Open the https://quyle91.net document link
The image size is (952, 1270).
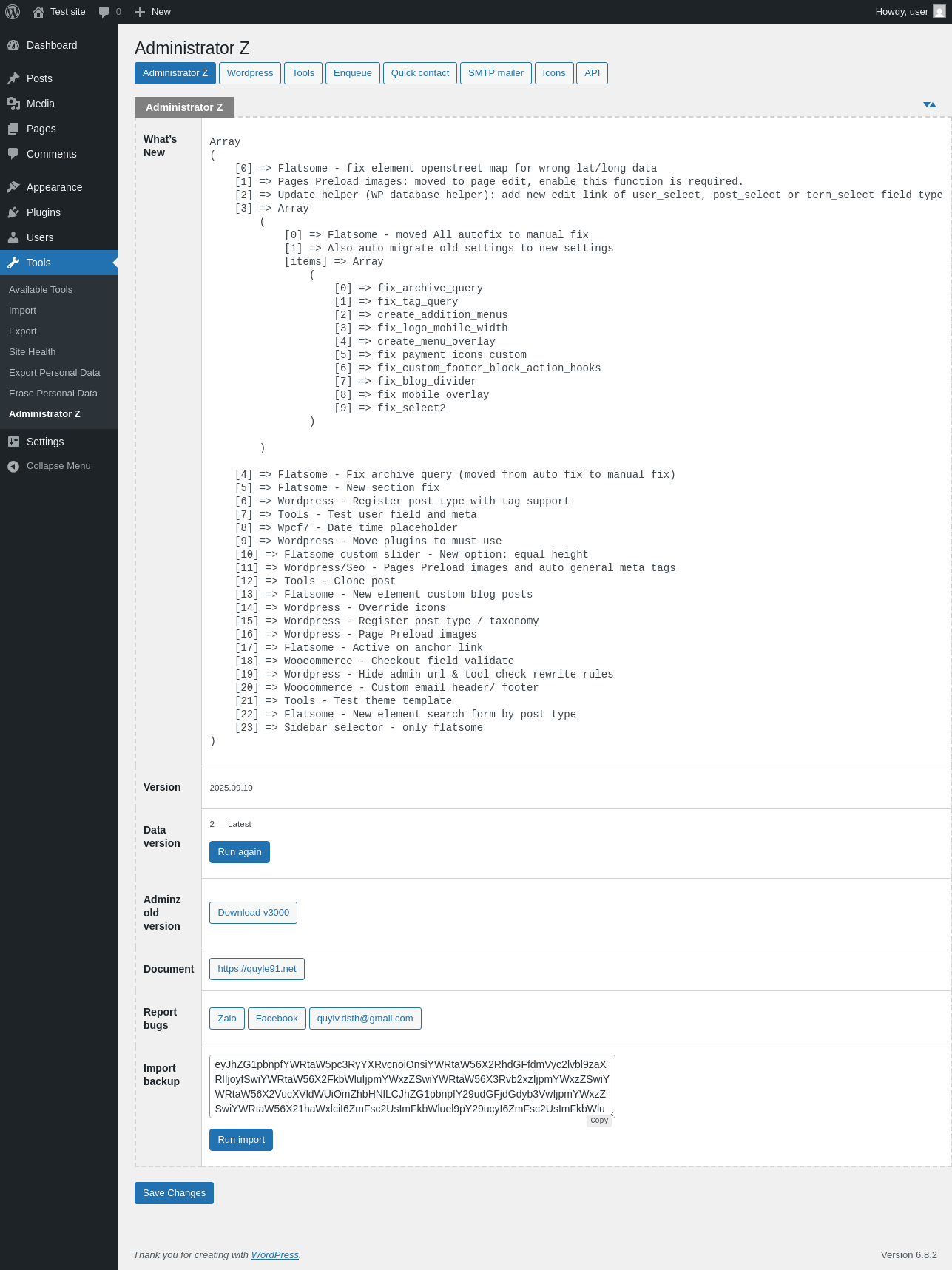click(x=257, y=969)
